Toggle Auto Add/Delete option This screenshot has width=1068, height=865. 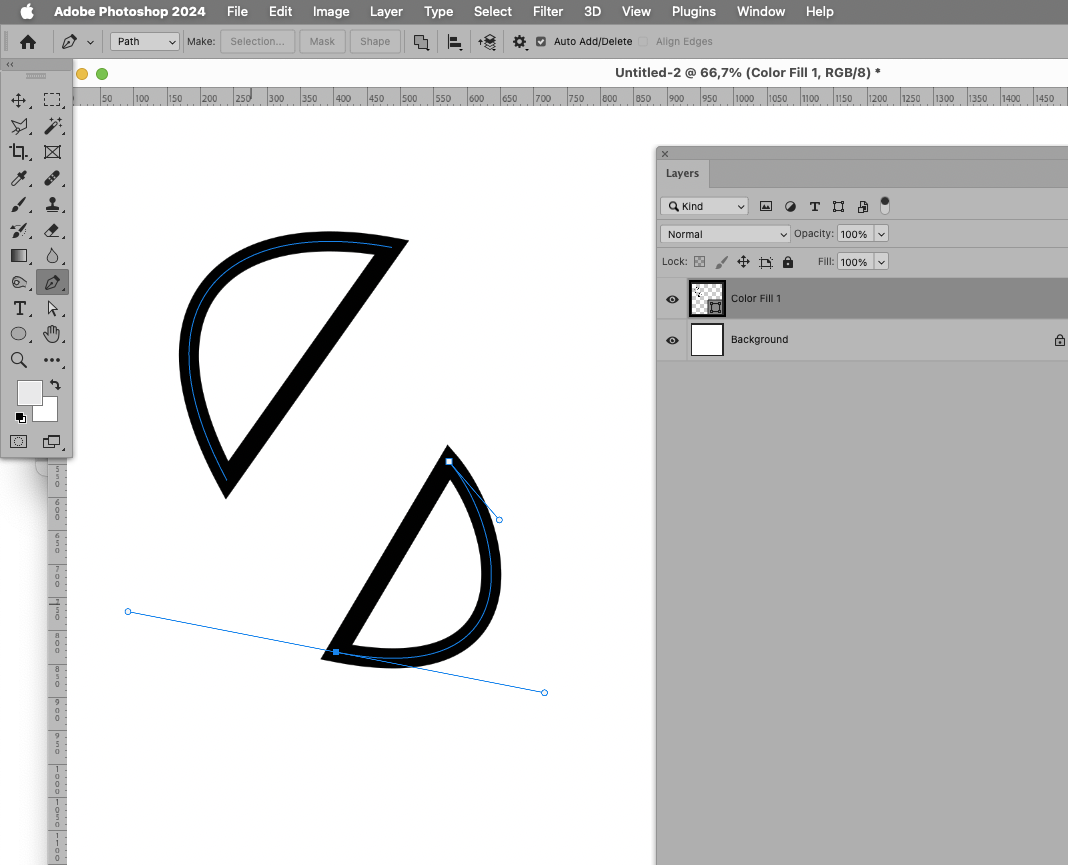click(x=540, y=41)
